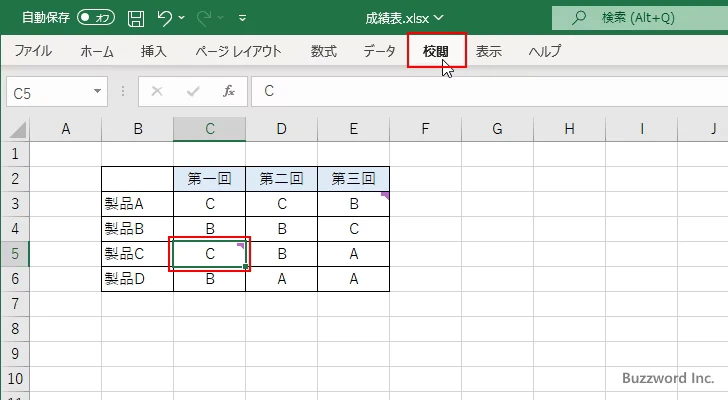Select cell D6 containing A
The height and width of the screenshot is (400, 728).
click(281, 279)
